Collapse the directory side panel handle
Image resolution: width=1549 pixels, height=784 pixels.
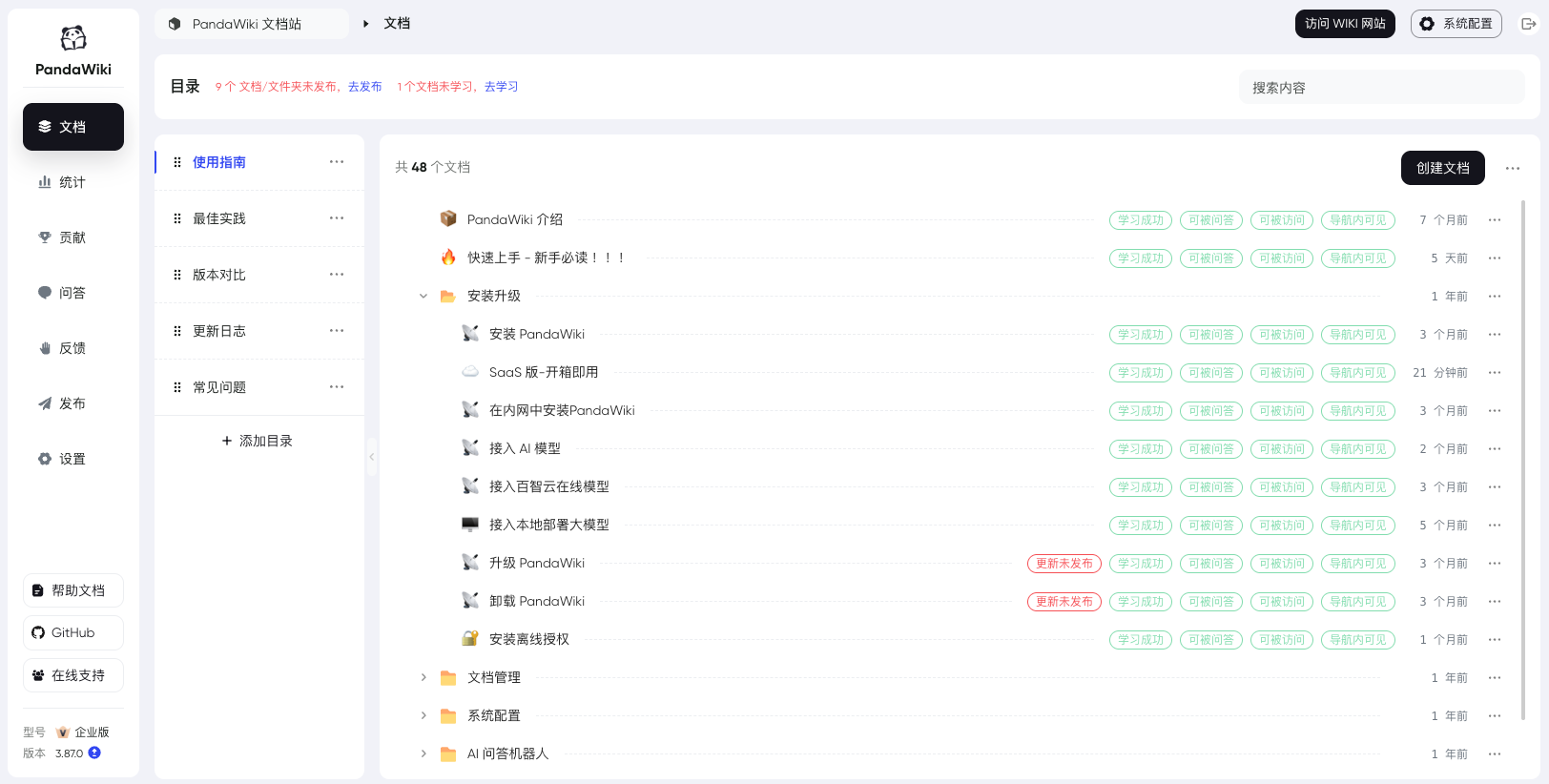[372, 457]
